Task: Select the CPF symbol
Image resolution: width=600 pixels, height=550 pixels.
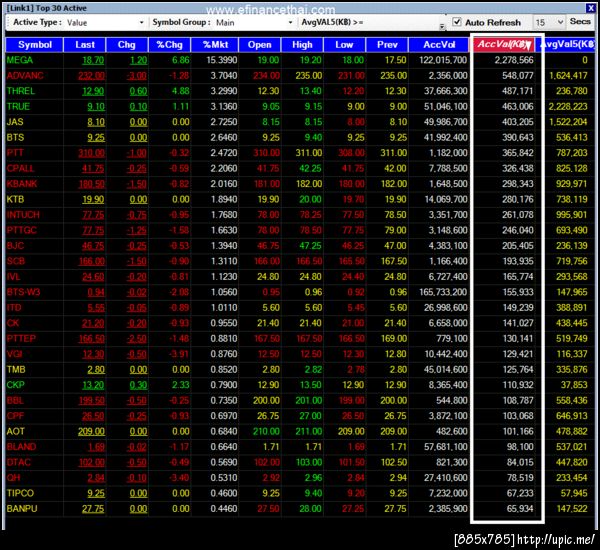Action: [x=15, y=416]
